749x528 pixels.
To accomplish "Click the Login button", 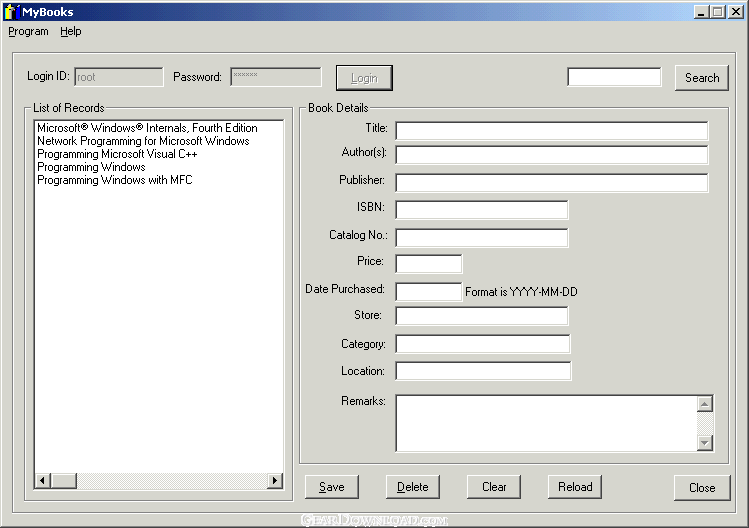I will coord(364,78).
